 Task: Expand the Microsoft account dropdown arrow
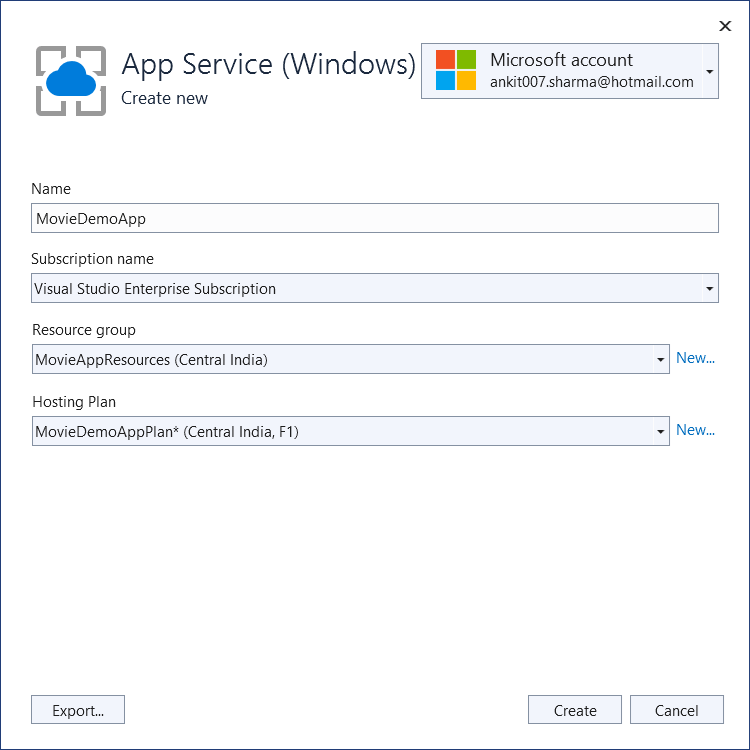point(709,72)
